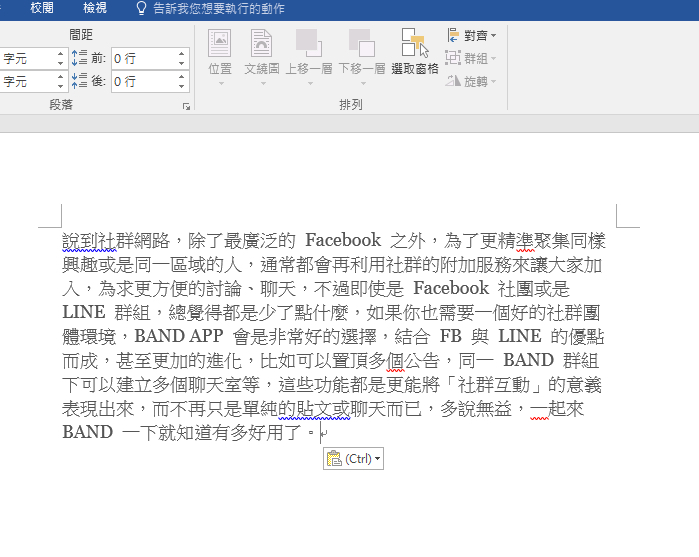Viewport: 699px width, 557px height.
Task: Decrease lower 字元 indent with down arrow
Action: 61,87
